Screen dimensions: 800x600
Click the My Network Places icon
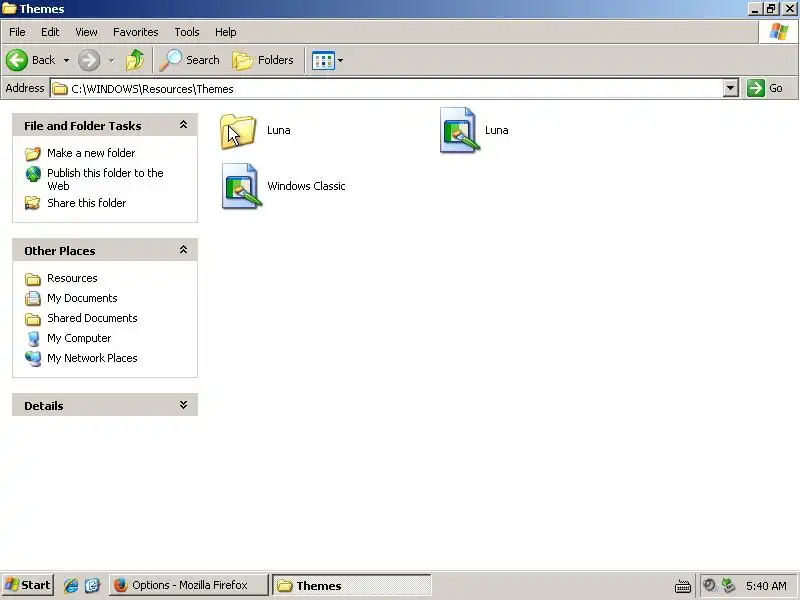pos(33,359)
